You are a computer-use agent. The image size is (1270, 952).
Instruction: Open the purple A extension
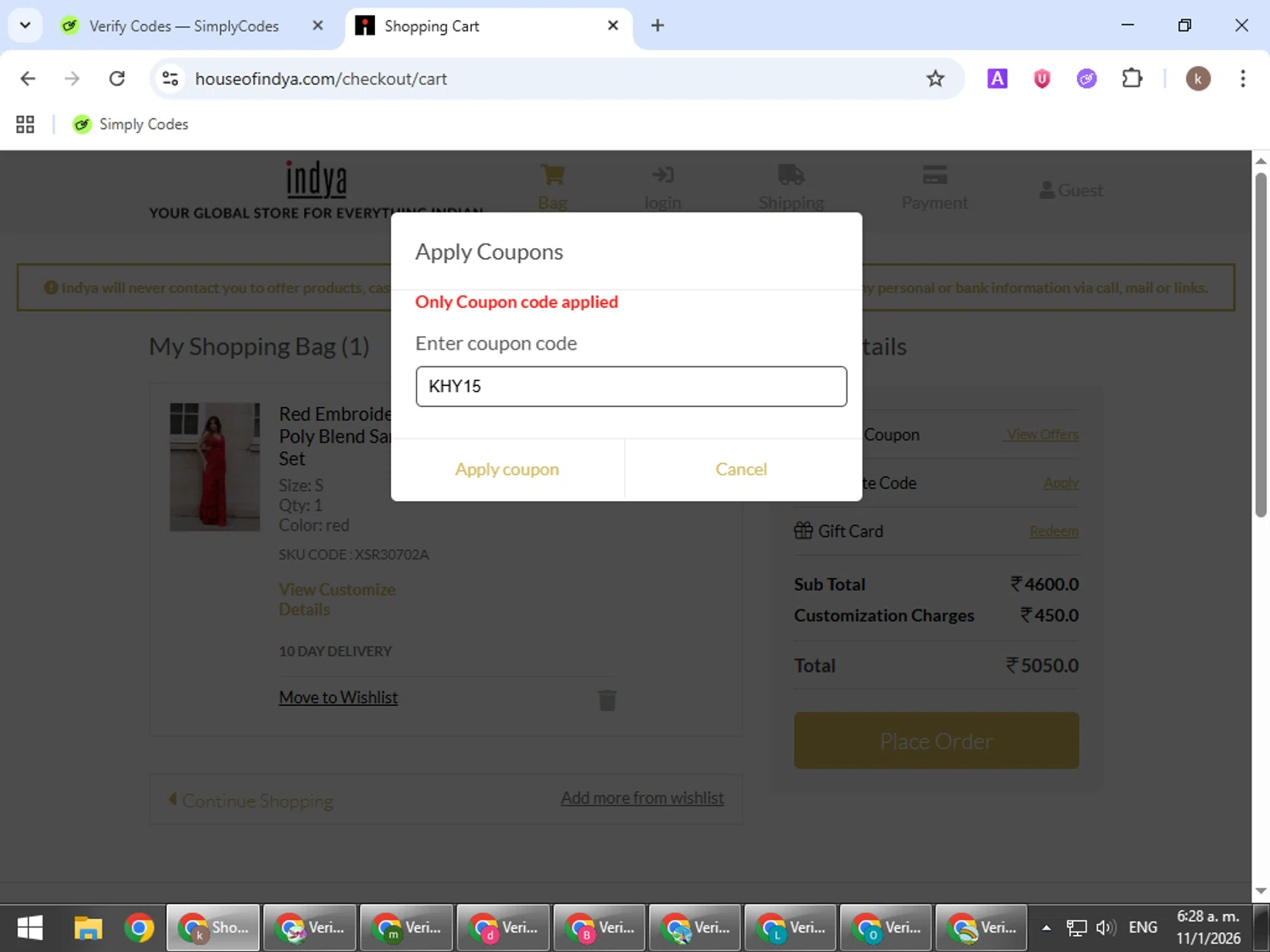click(x=997, y=79)
